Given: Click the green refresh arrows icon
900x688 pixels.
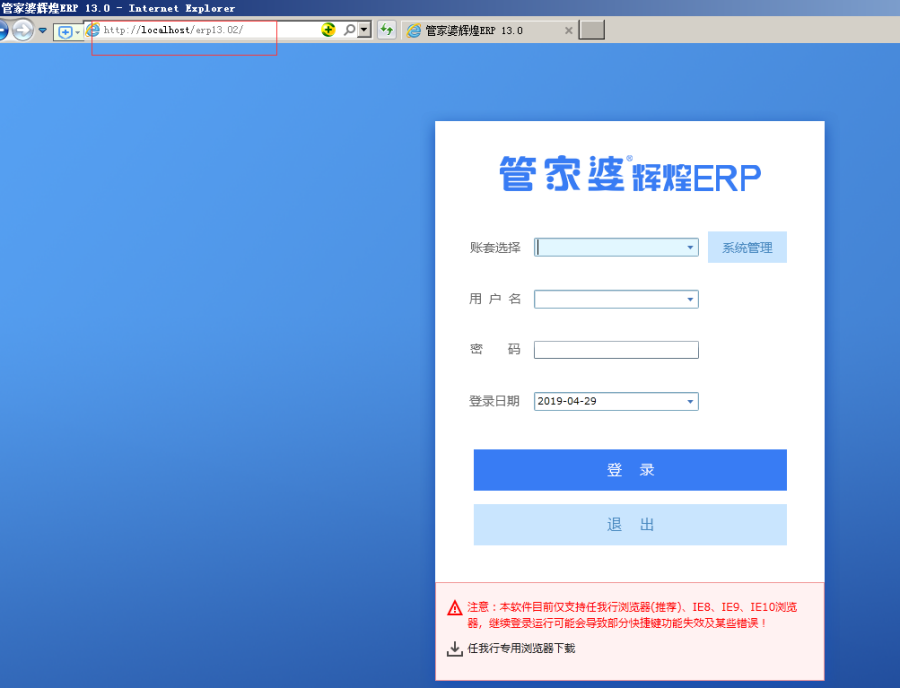Looking at the screenshot, I should [x=386, y=30].
